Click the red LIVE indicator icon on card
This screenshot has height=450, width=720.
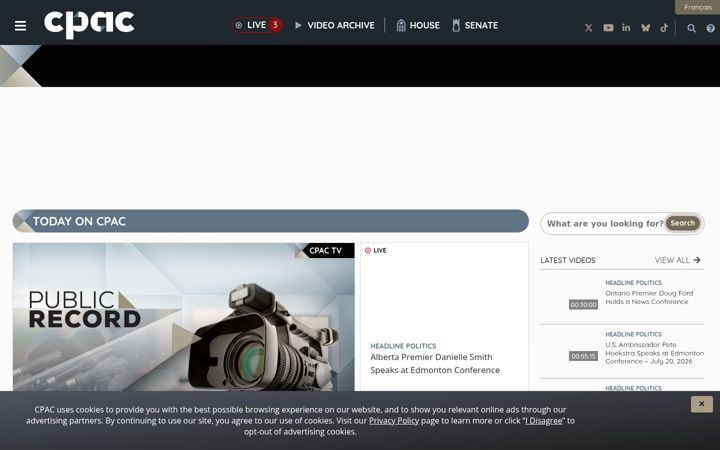(368, 250)
